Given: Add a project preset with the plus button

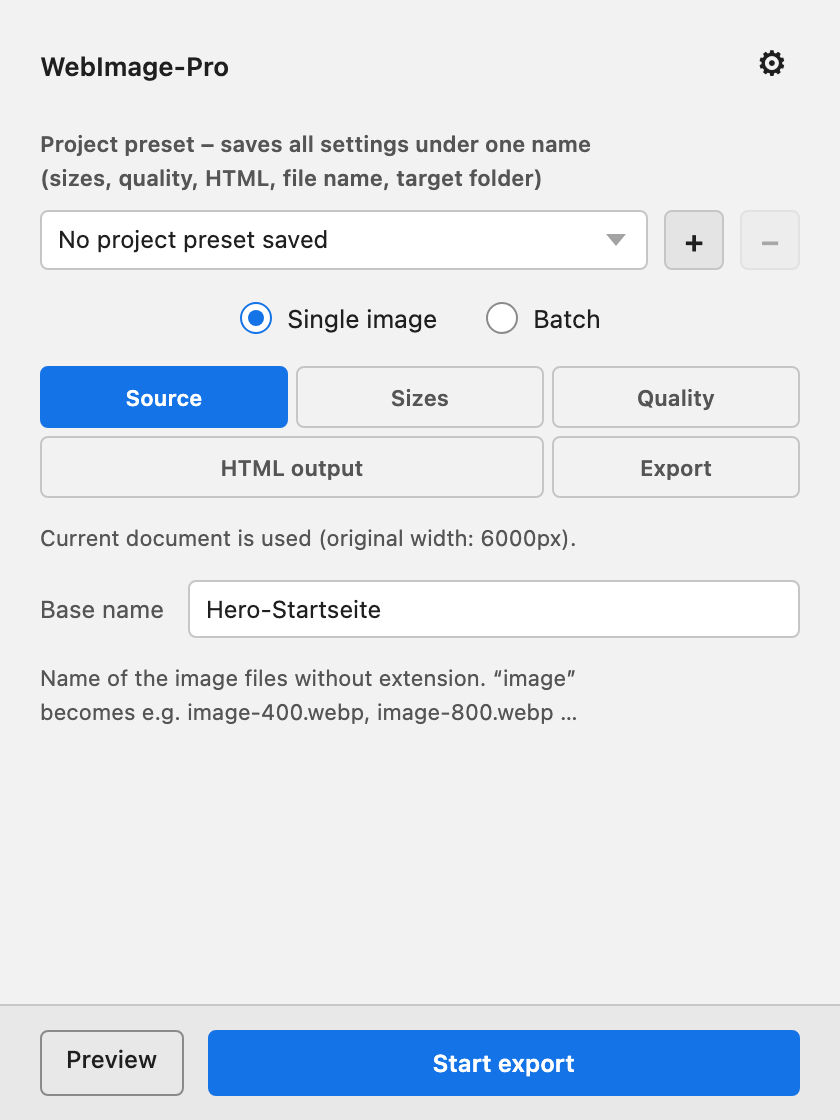Looking at the screenshot, I should coord(694,240).
